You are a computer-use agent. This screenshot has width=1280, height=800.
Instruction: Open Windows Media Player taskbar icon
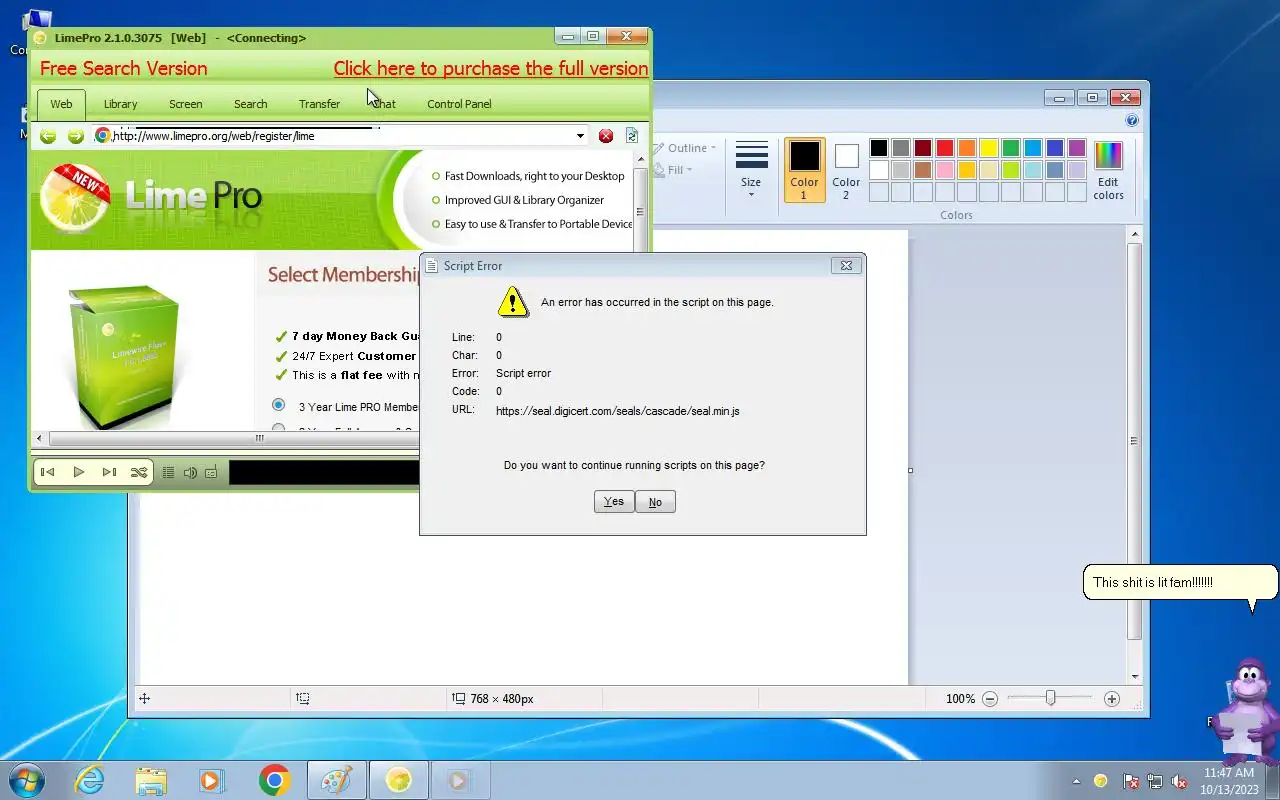coord(212,780)
